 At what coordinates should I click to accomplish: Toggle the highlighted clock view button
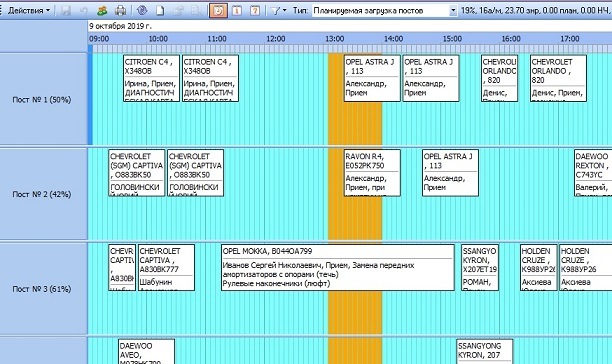[218, 11]
